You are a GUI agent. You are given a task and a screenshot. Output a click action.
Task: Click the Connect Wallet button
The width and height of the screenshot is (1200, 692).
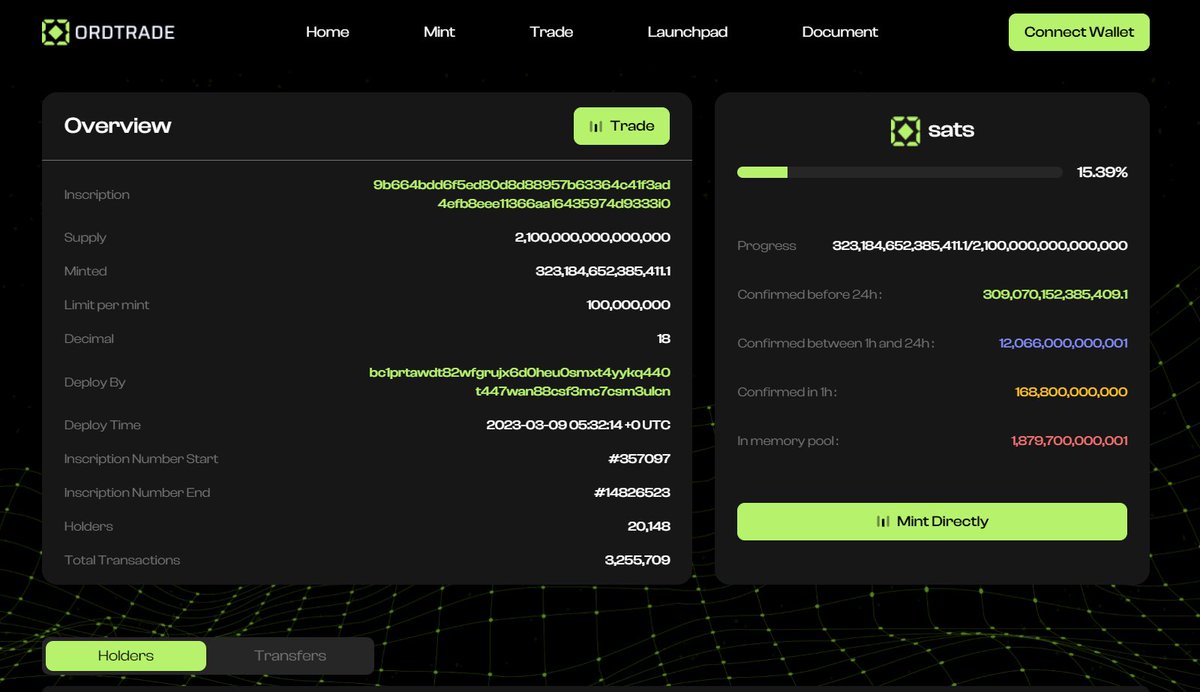(1079, 32)
